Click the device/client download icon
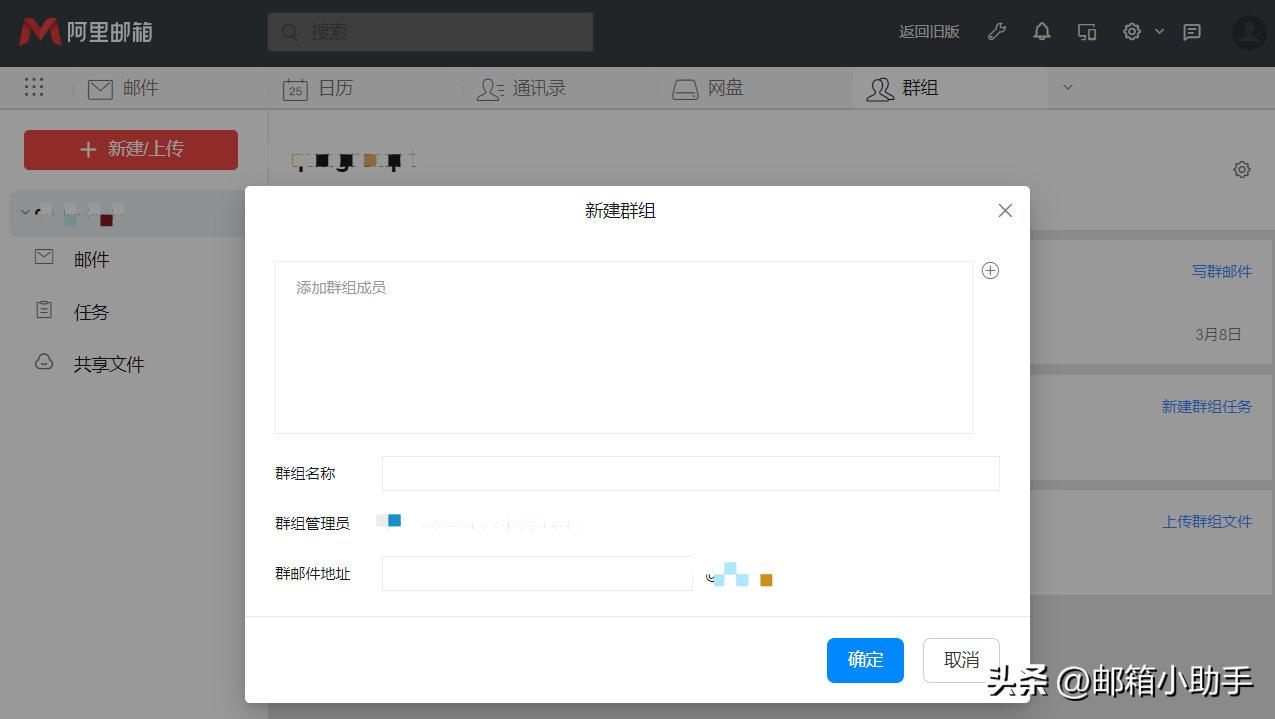 click(1086, 32)
